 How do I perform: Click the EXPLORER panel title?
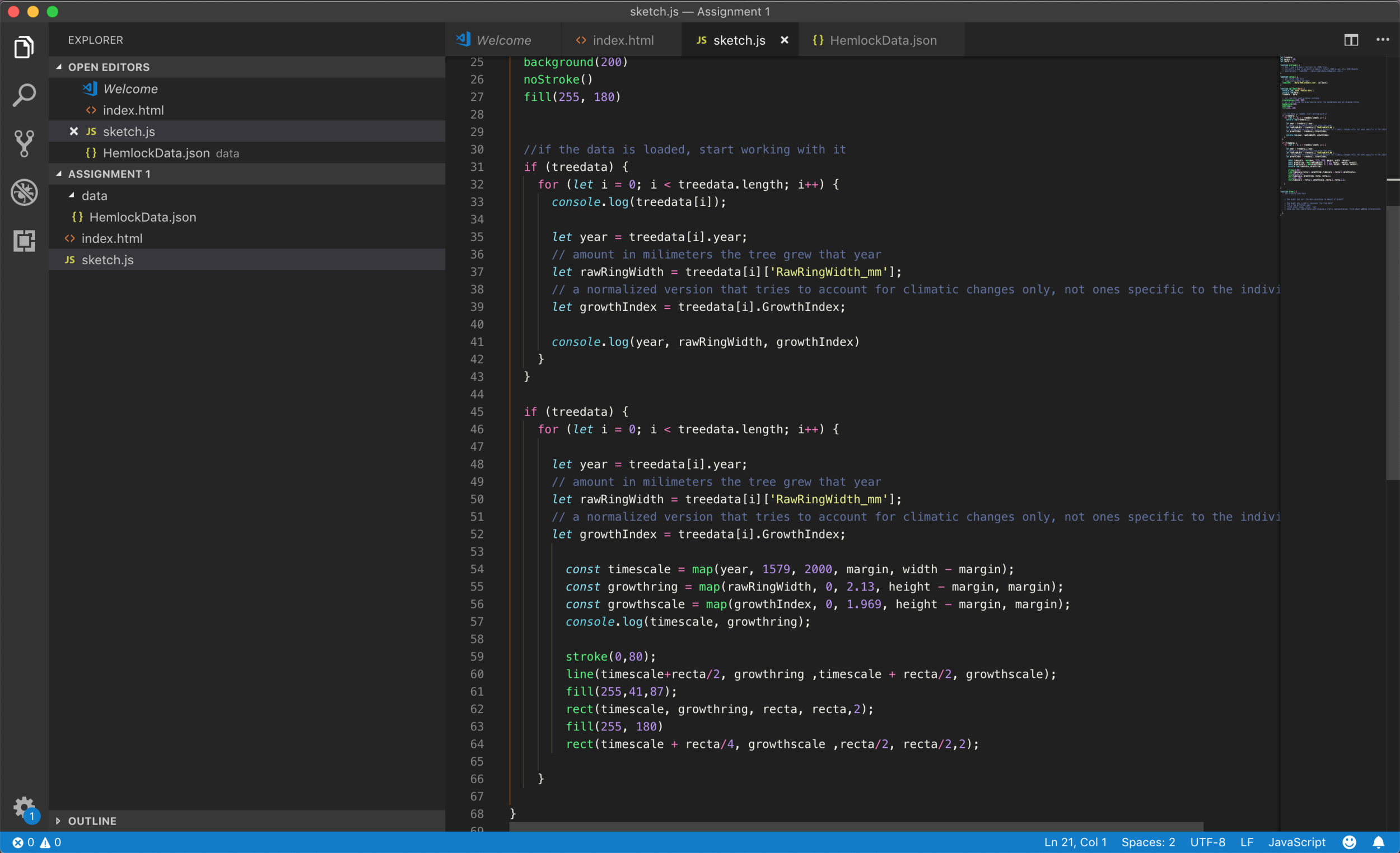pyautogui.click(x=95, y=40)
